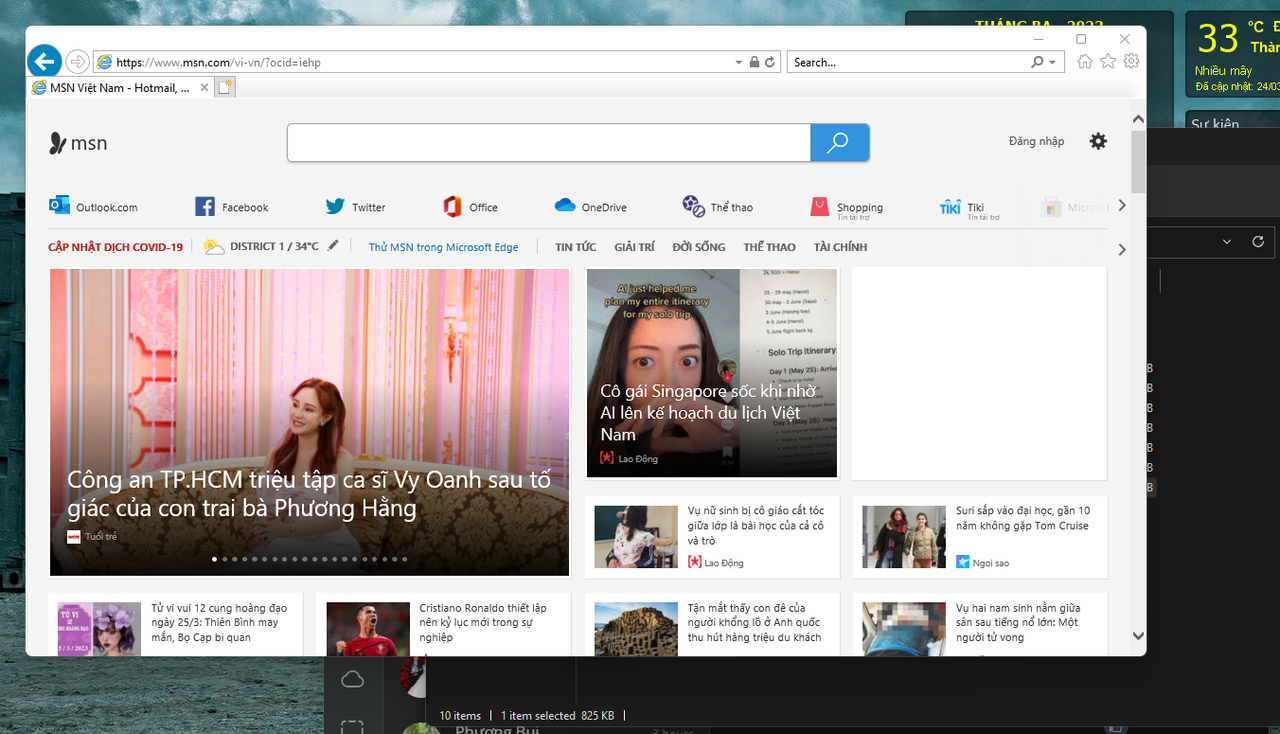The width and height of the screenshot is (1280, 734).
Task: Open Vụ hai nam sinh article
Action: (980, 625)
